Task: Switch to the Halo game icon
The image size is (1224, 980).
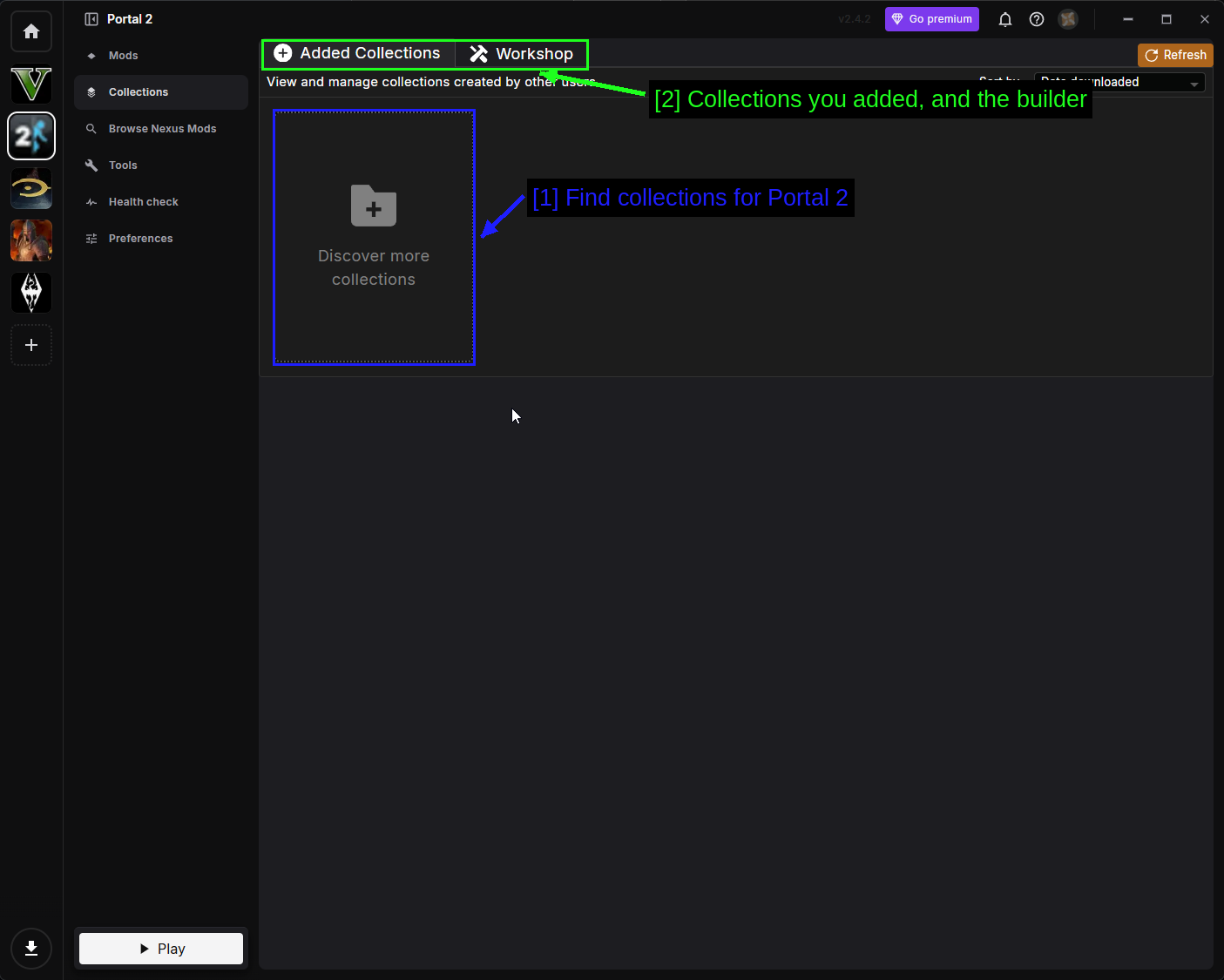Action: (x=31, y=188)
